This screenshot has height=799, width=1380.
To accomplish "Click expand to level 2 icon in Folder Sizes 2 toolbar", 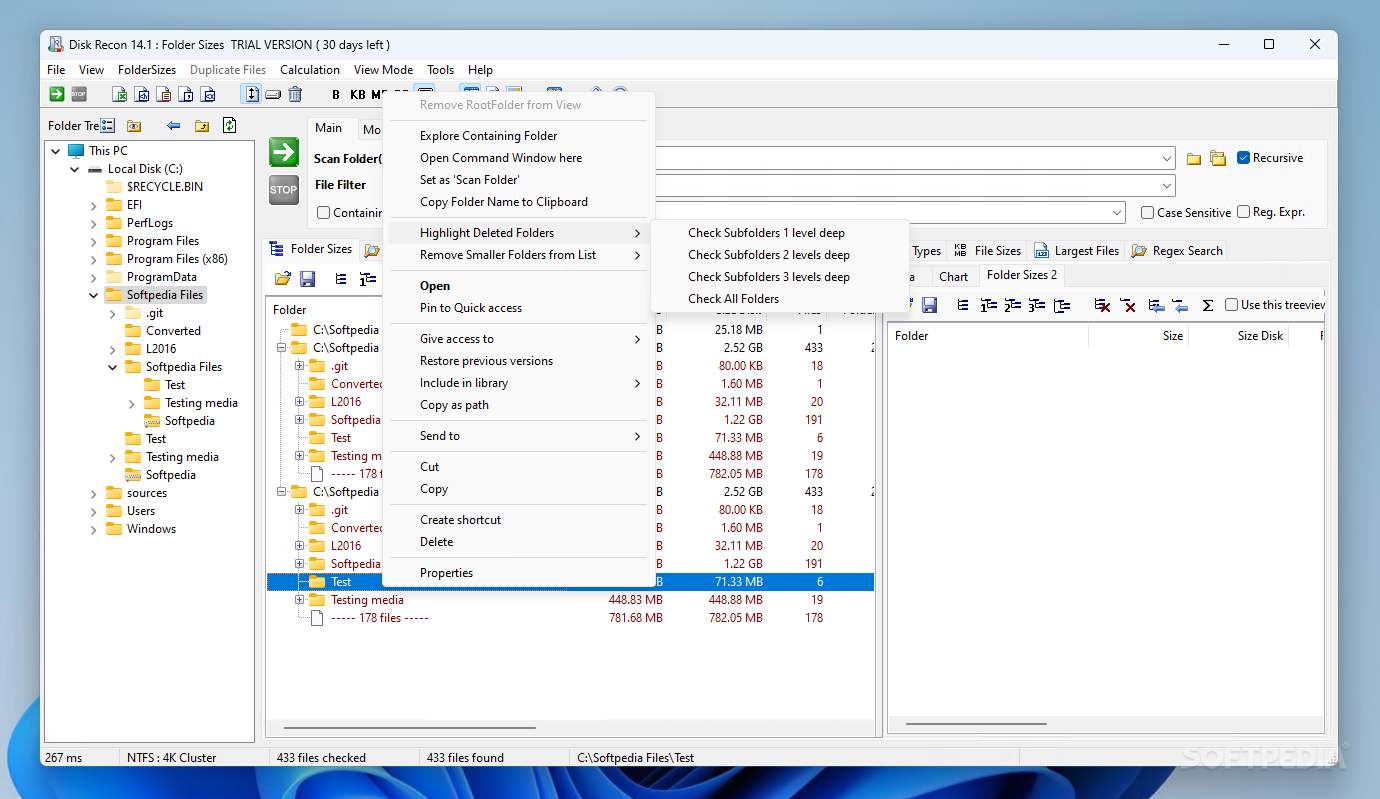I will coord(1013,305).
